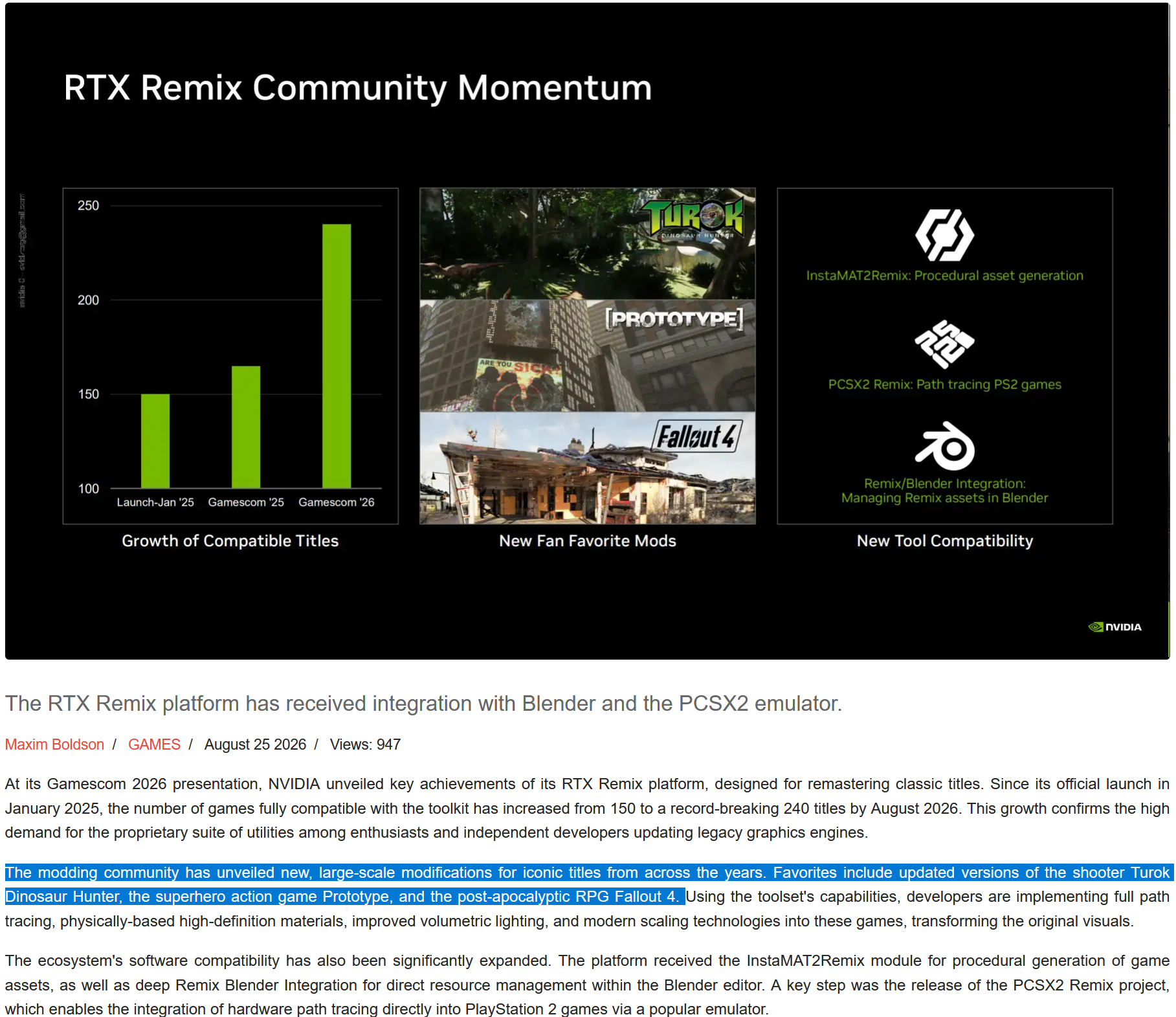Click the 'Gamescom '25' axis label
This screenshot has height=1017, width=1176.
coord(246,502)
